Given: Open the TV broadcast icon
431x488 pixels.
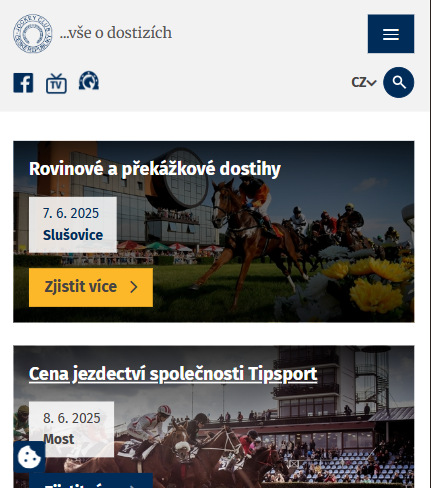Looking at the screenshot, I should pos(56,84).
